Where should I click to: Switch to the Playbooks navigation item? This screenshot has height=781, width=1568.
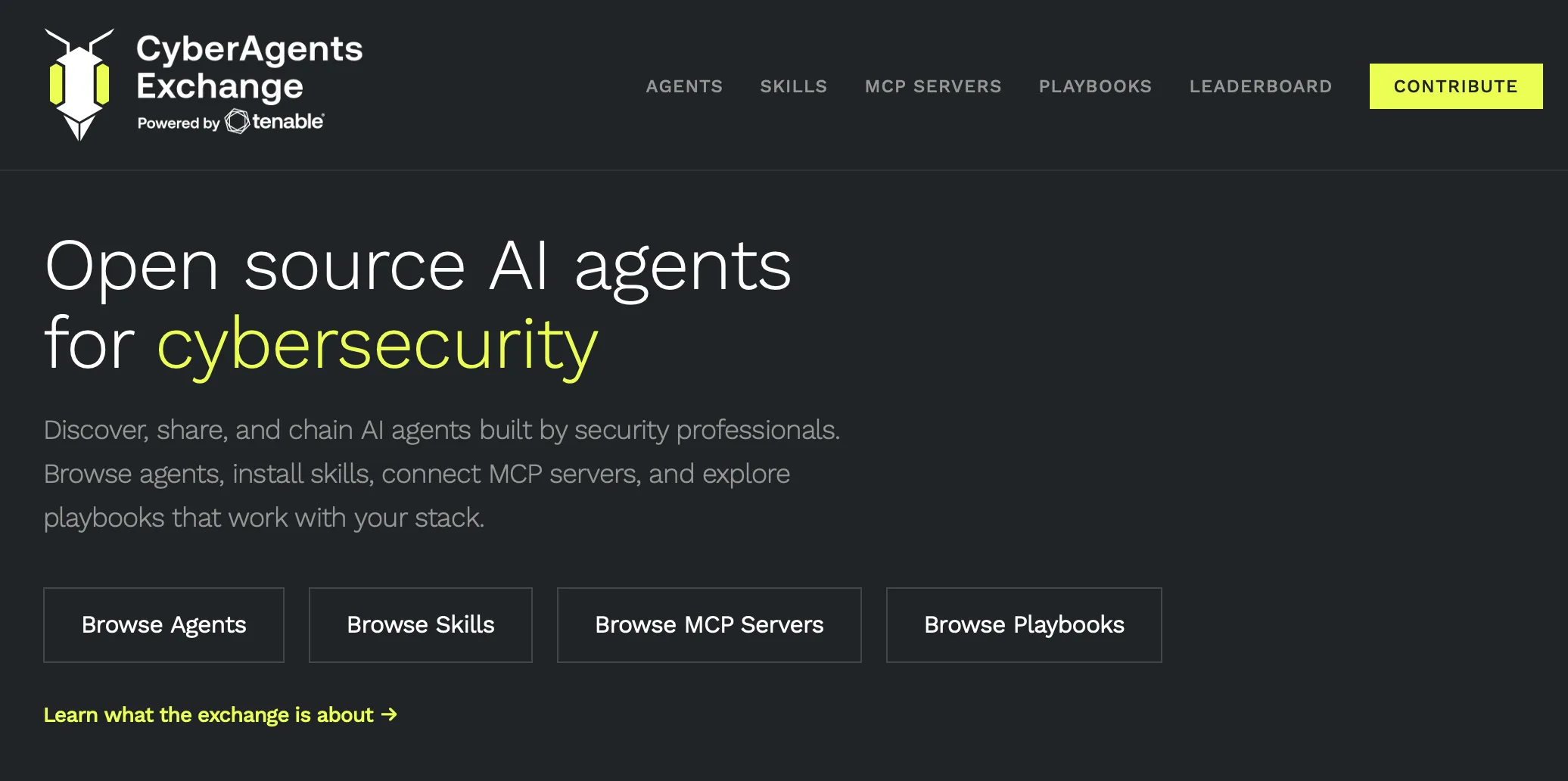[x=1095, y=86]
